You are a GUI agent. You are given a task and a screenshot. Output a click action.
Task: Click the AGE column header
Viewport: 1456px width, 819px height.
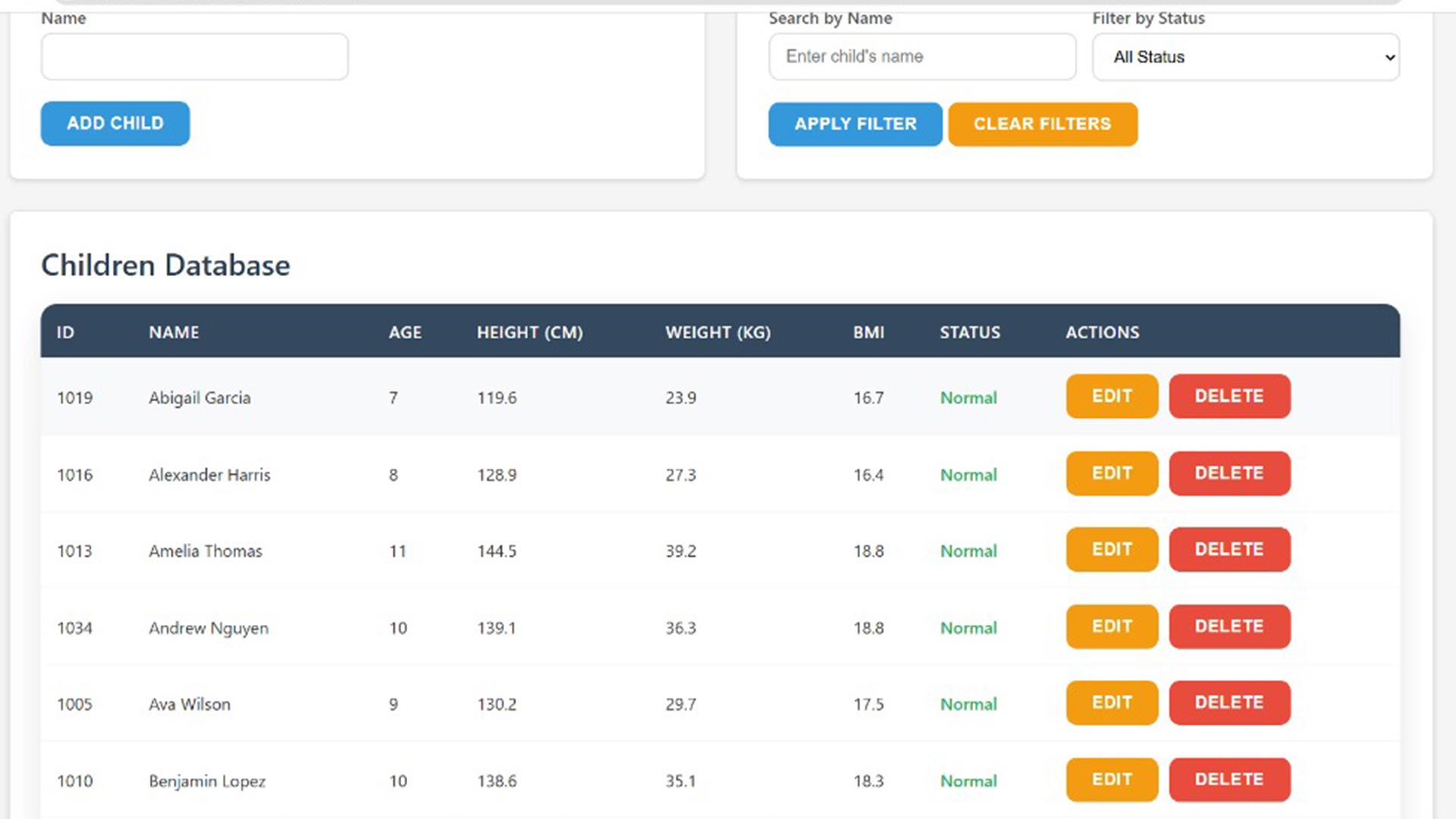point(405,332)
